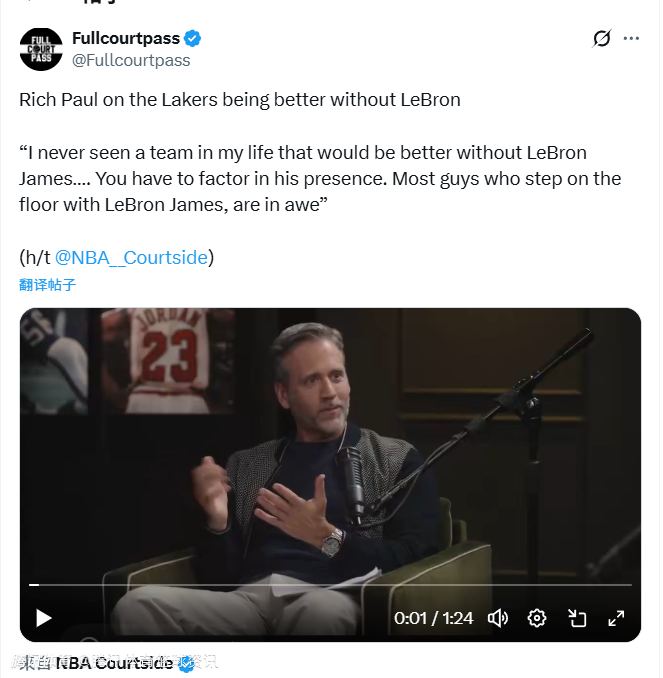The image size is (663, 678).
Task: Click the video time display 0:01 / 1:24
Action: pyautogui.click(x=433, y=618)
